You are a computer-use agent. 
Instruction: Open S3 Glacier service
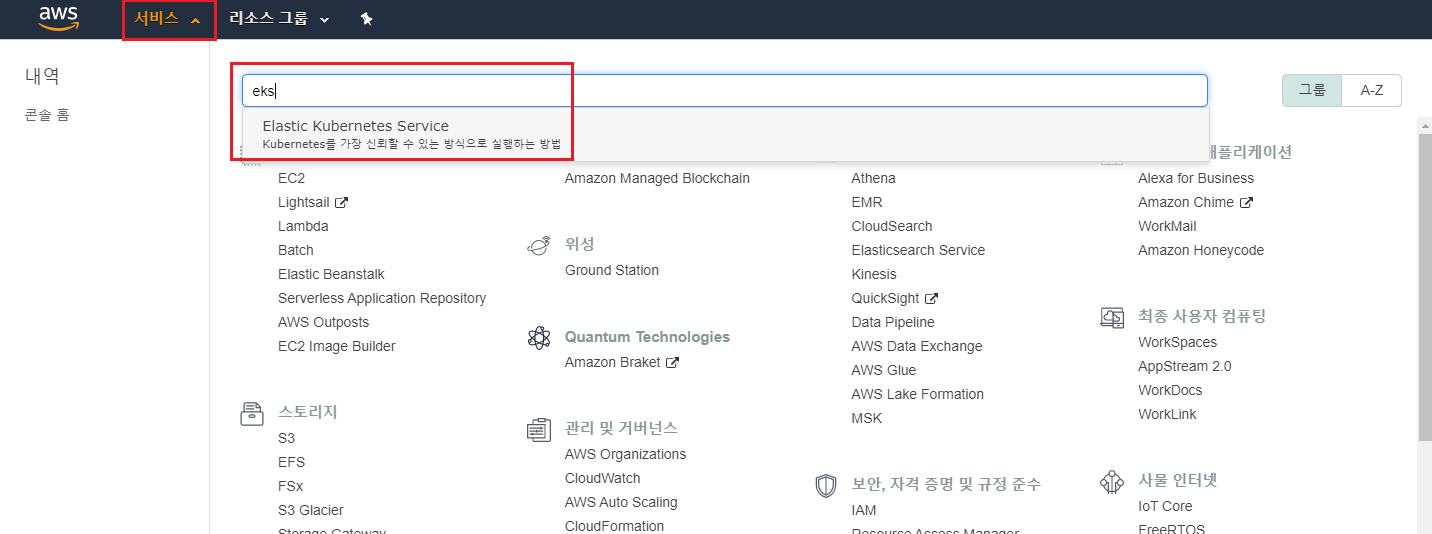click(311, 510)
